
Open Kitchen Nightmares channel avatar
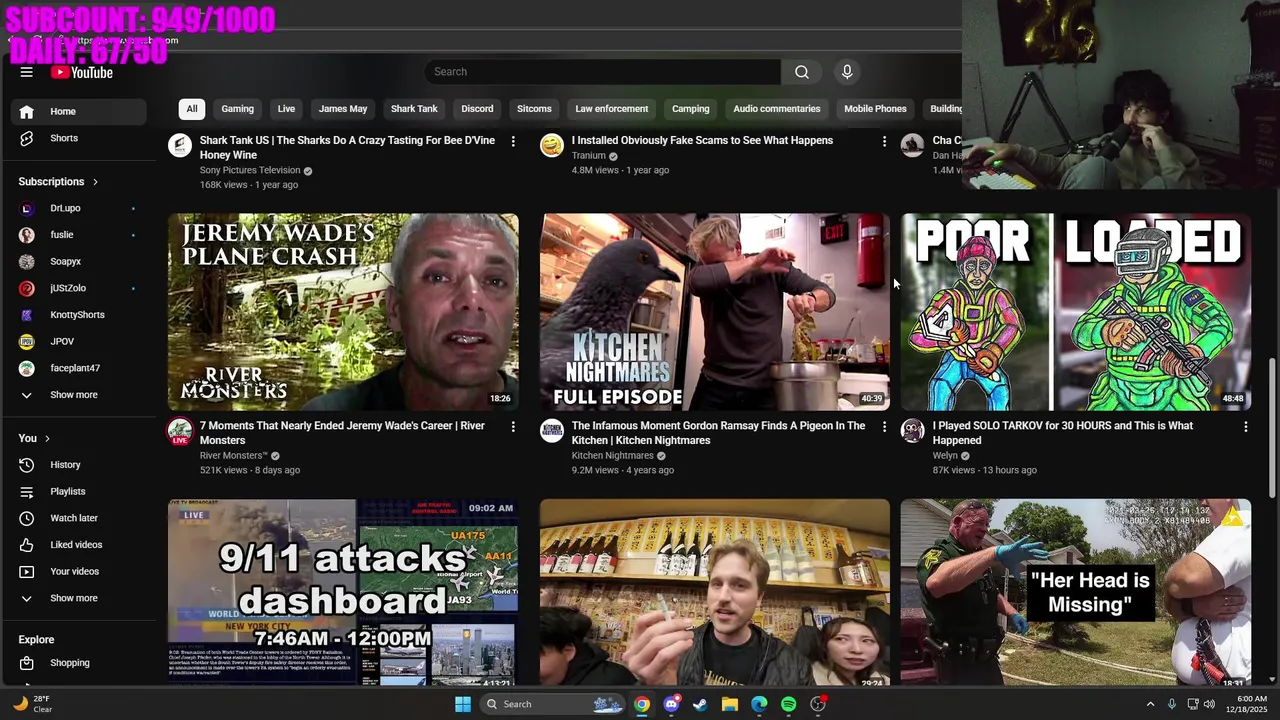pos(552,431)
